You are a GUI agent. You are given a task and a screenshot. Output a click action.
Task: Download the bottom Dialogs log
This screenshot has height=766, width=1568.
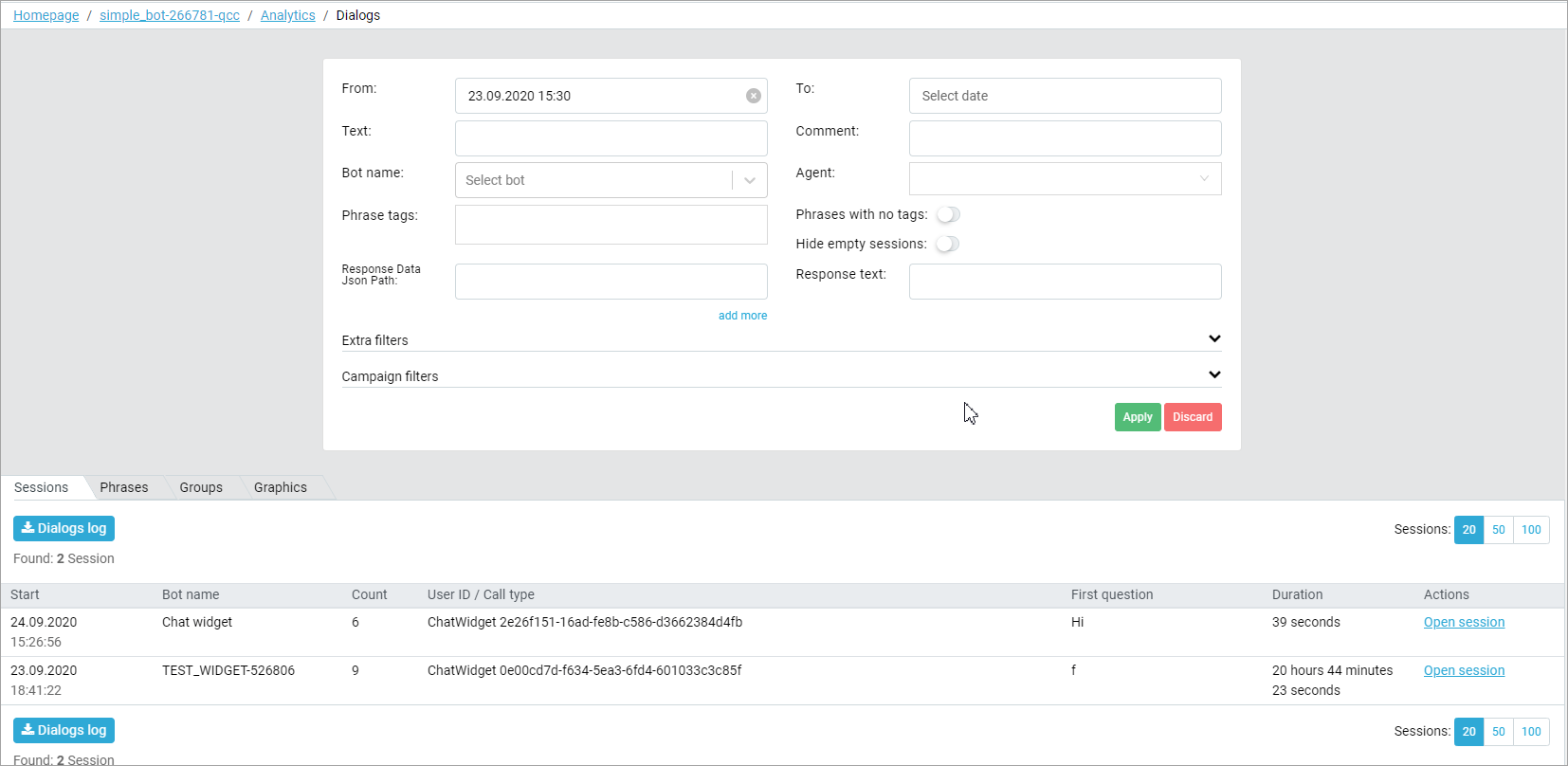tap(64, 730)
